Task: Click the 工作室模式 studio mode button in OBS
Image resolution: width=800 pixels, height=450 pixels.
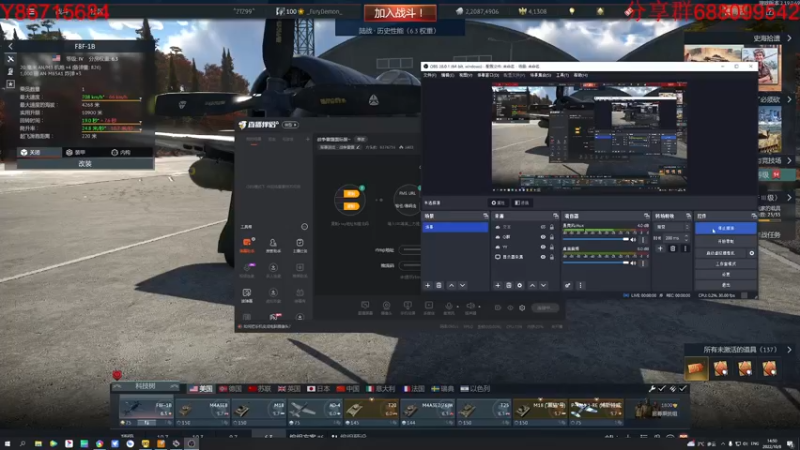Action: pyautogui.click(x=726, y=264)
